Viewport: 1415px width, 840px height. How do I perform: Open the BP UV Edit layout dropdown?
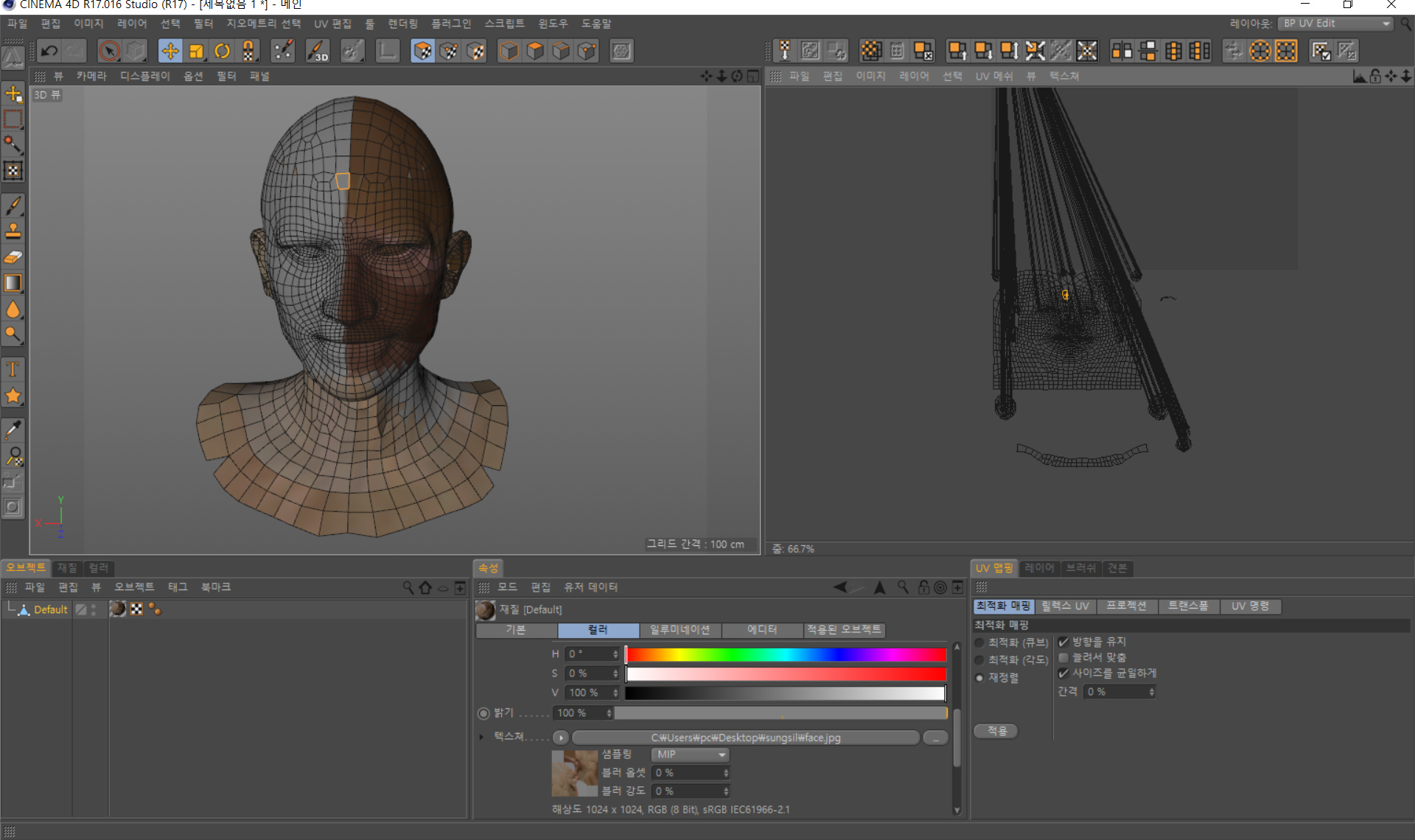pos(1336,24)
